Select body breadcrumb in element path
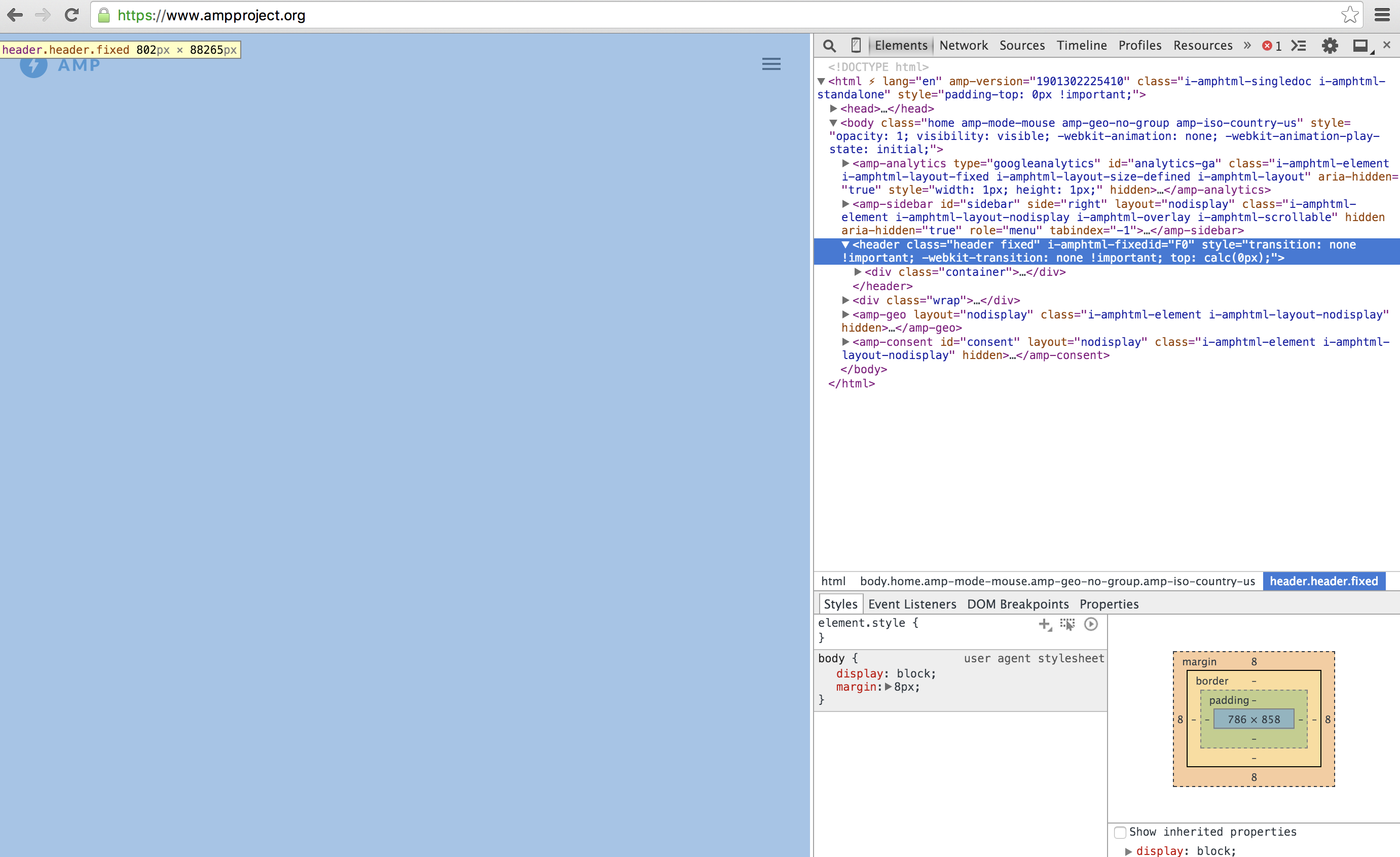The width and height of the screenshot is (1400, 857). [x=1057, y=581]
